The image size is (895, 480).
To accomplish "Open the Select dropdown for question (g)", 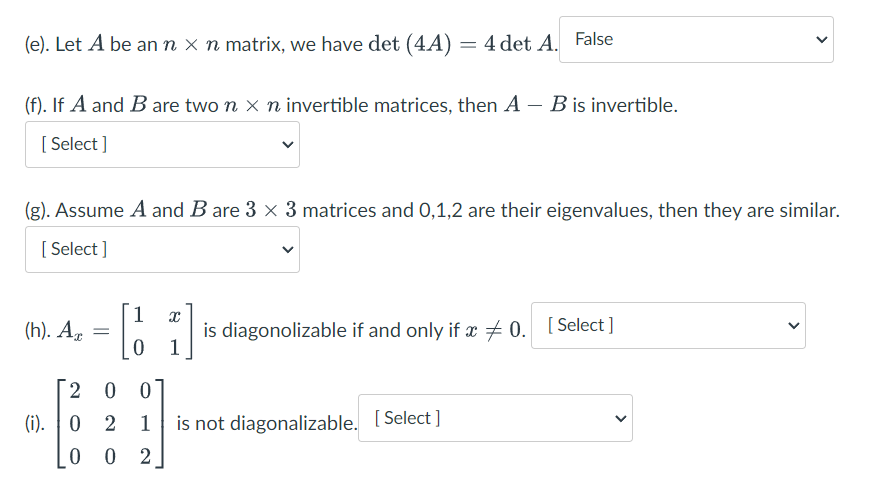I will [x=162, y=249].
